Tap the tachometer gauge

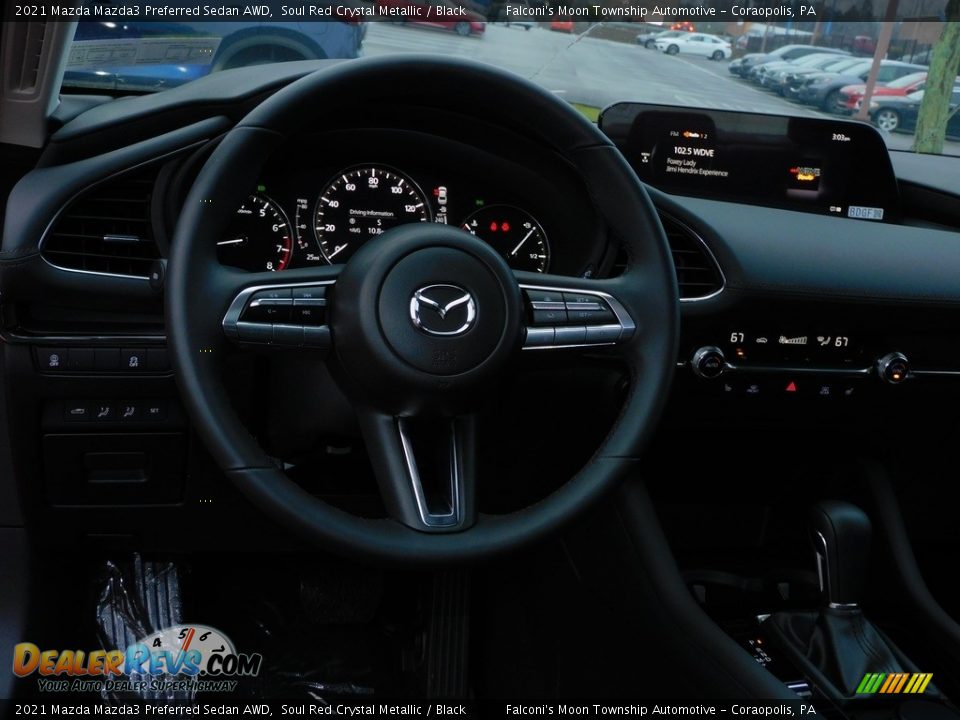click(255, 233)
